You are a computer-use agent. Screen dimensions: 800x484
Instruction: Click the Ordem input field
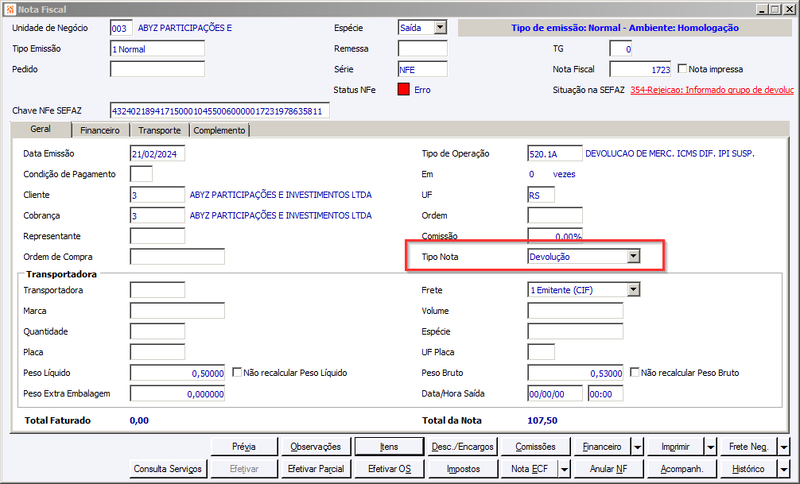555,215
